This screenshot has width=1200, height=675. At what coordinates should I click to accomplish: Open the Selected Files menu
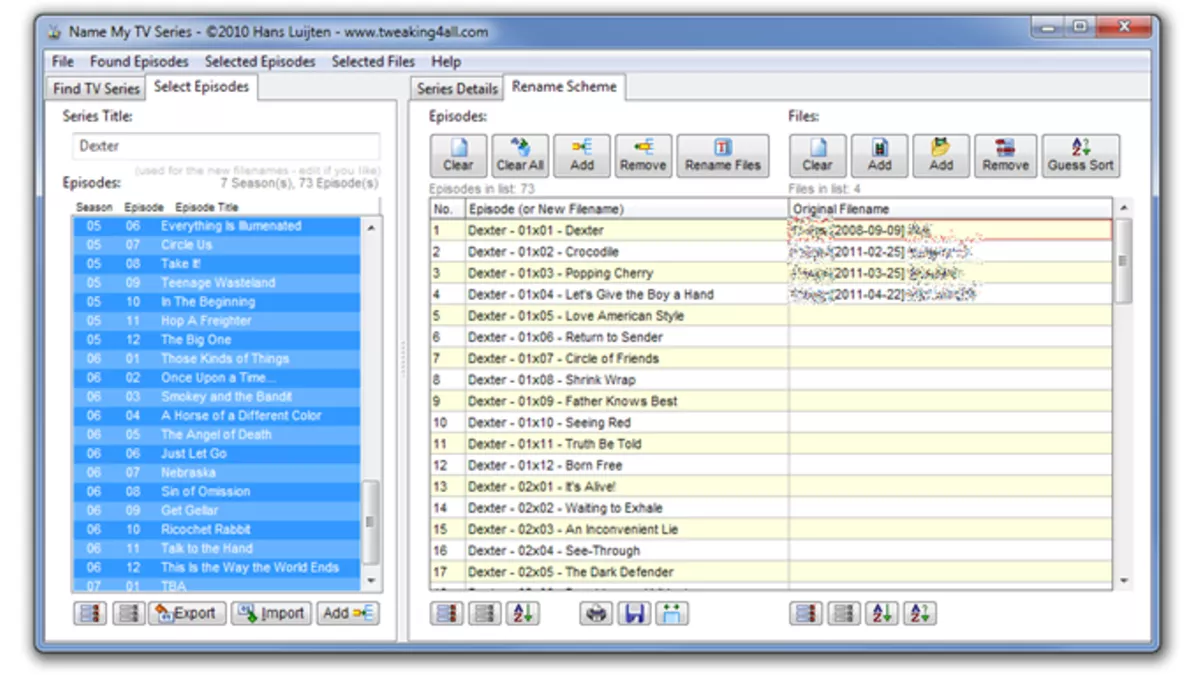point(373,62)
